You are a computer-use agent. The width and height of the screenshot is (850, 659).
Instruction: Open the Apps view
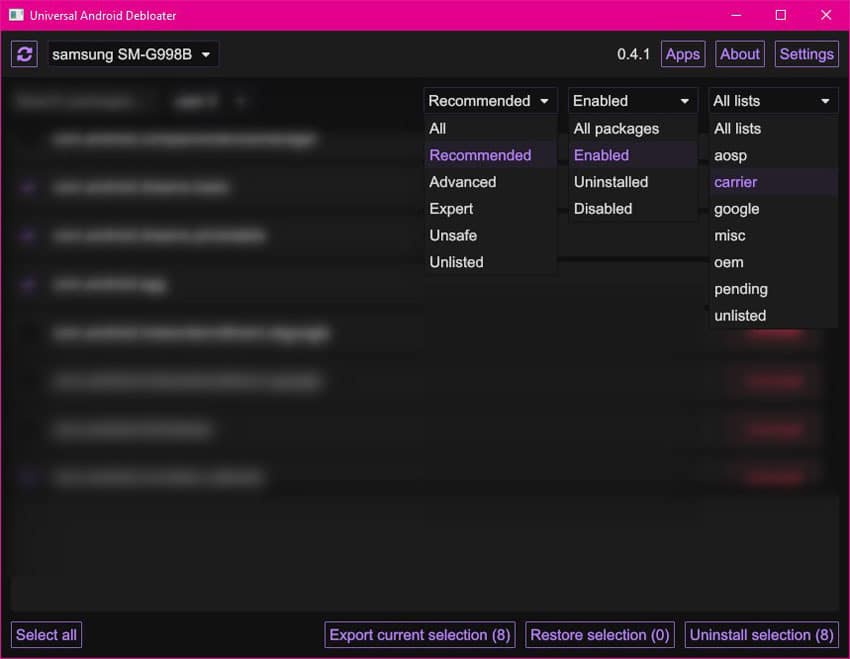[682, 54]
